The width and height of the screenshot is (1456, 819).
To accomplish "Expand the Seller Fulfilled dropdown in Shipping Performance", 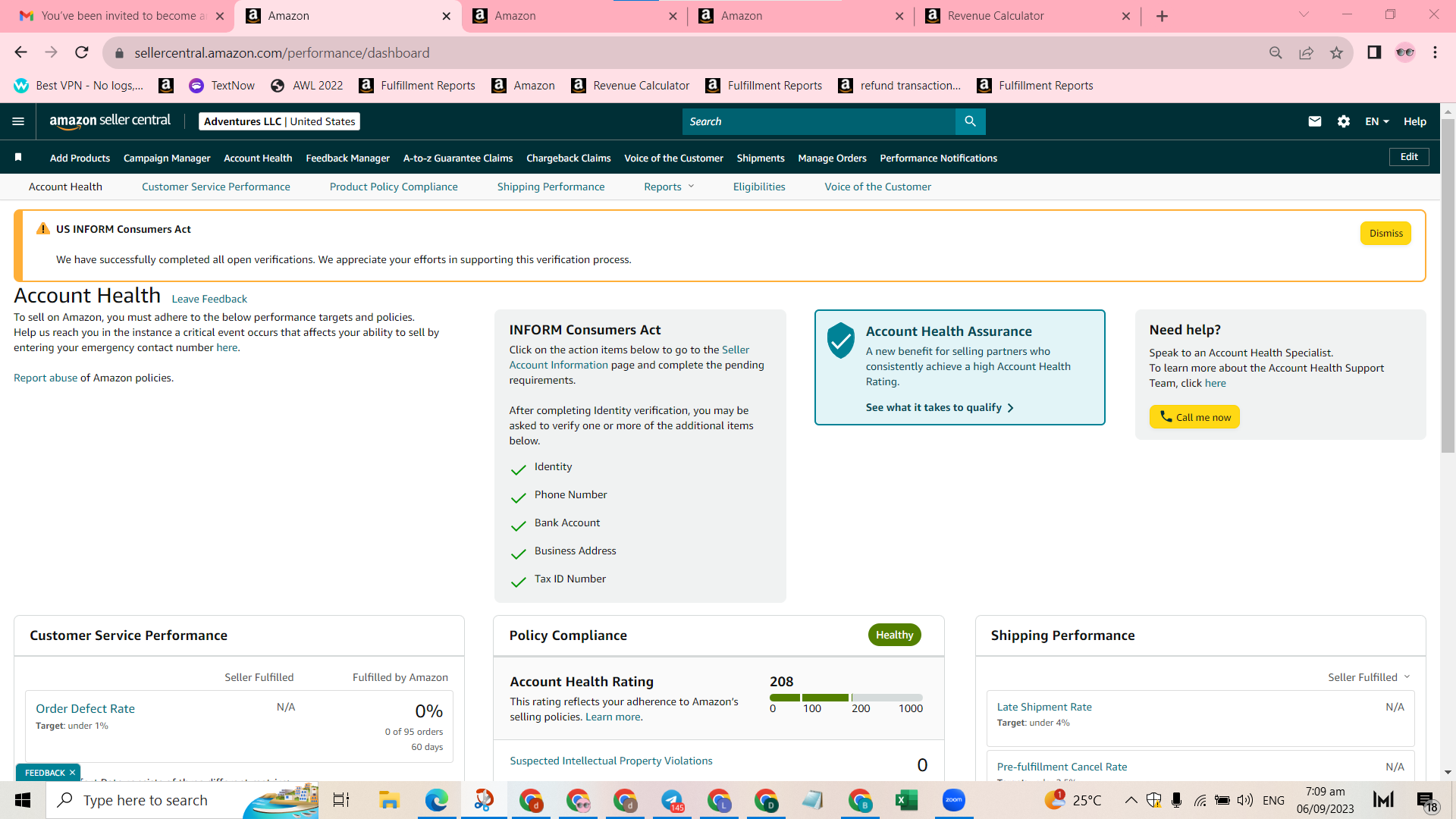I will coord(1369,677).
